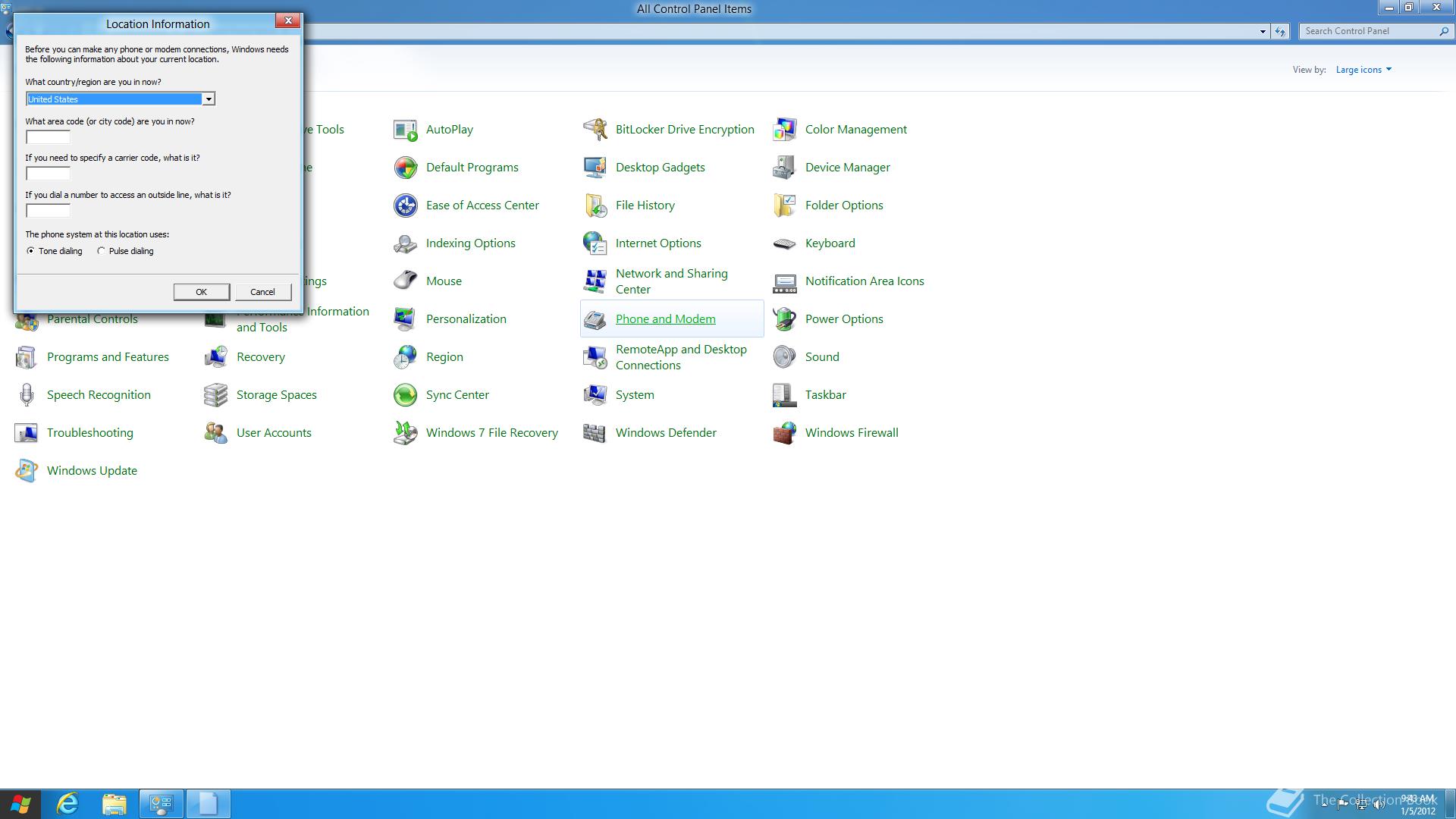Click the Folder Options icon
Image resolution: width=1456 pixels, height=819 pixels.
(785, 206)
